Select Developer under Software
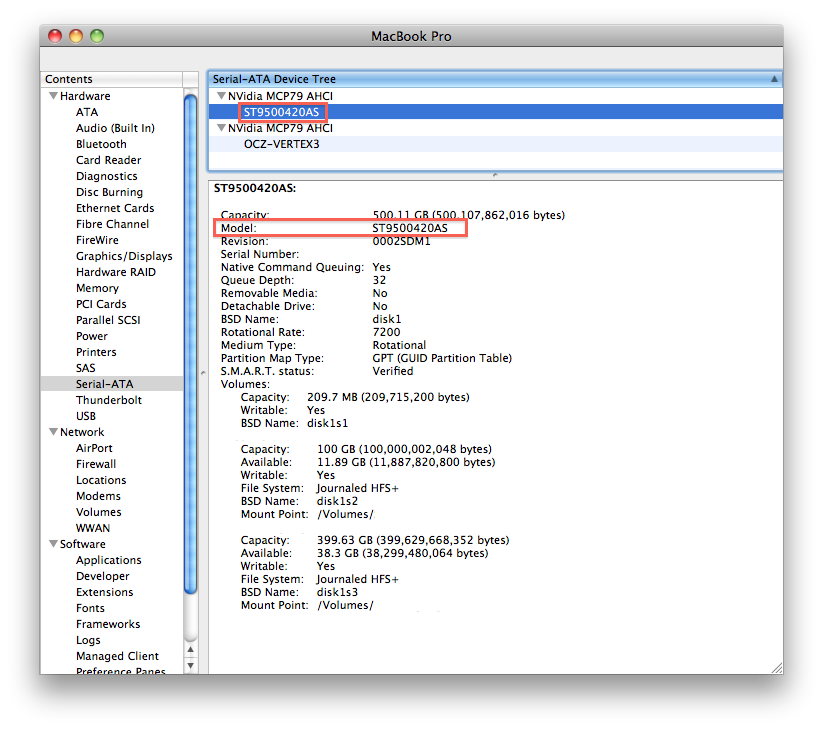This screenshot has height=729, width=823. (102, 576)
